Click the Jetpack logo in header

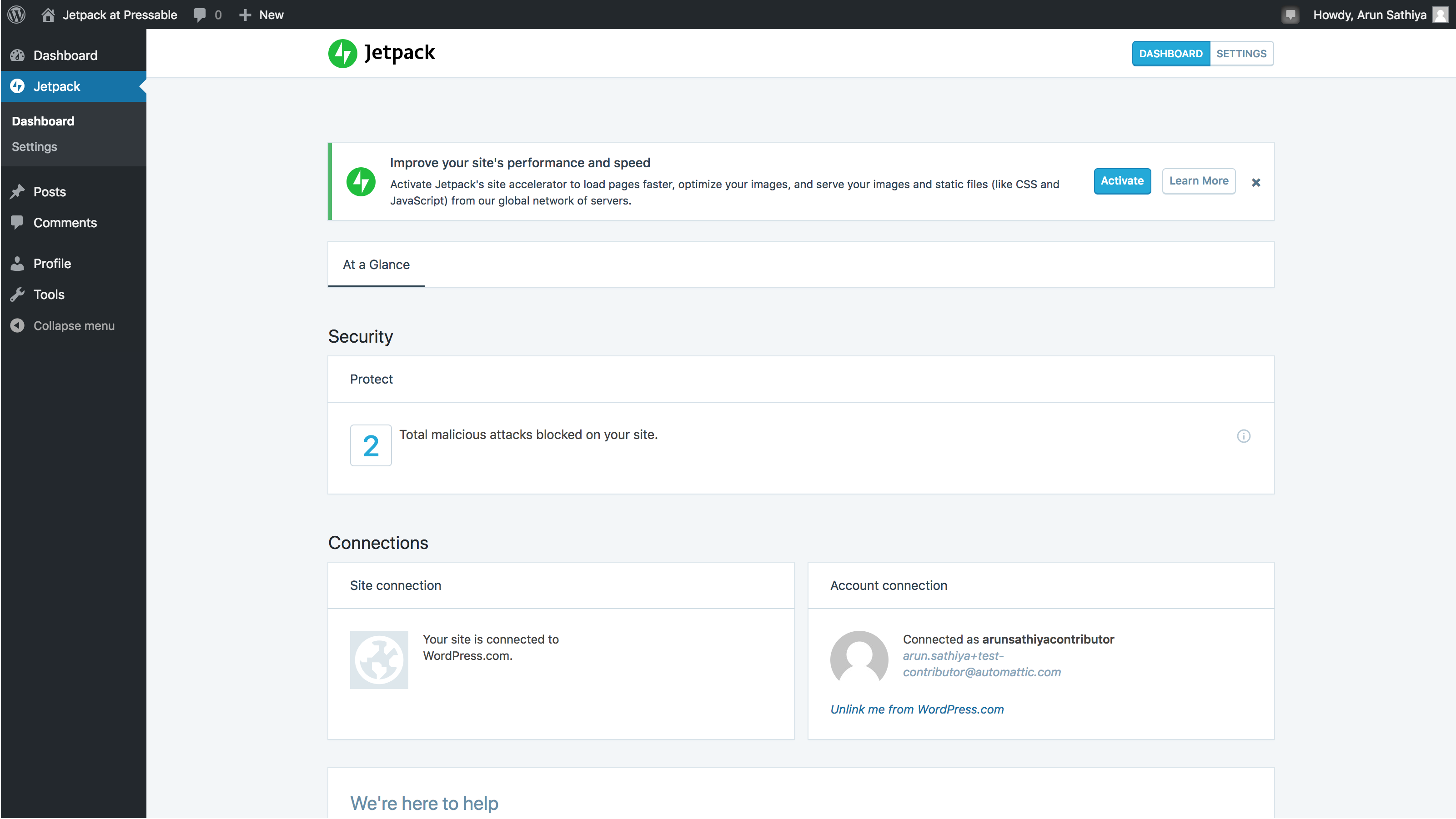click(382, 53)
